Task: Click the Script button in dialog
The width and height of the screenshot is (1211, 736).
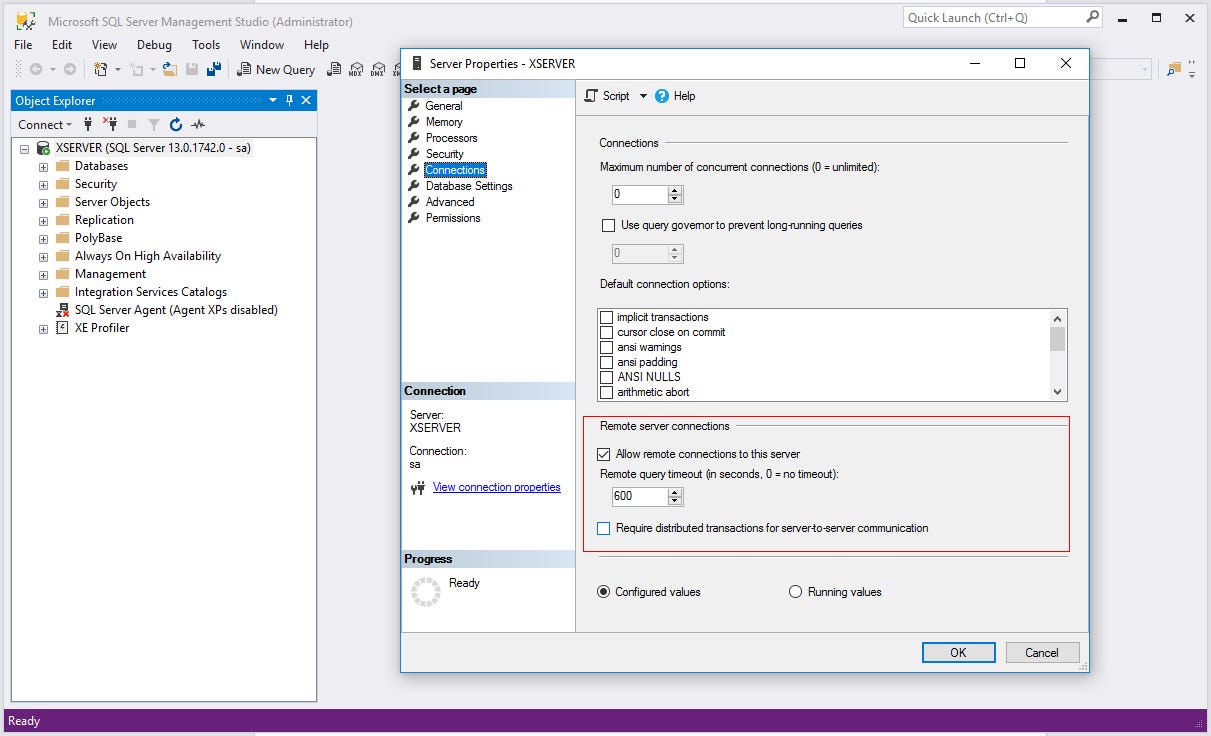Action: click(608, 96)
